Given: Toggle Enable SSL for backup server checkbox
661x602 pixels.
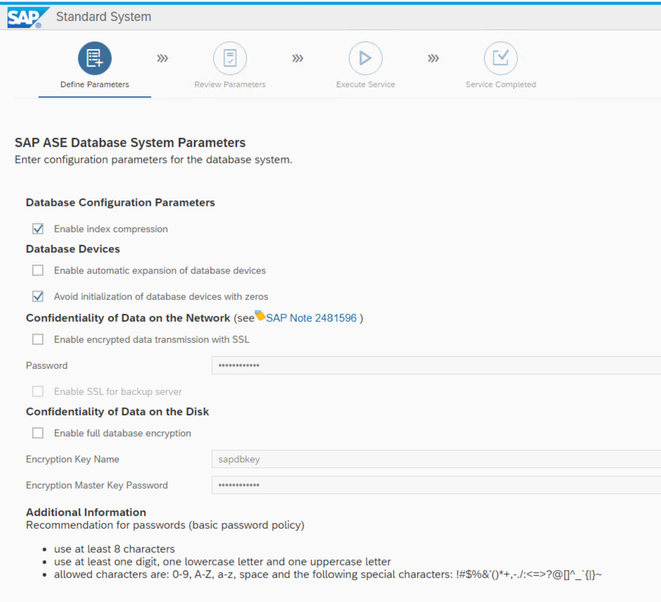Looking at the screenshot, I should [x=38, y=392].
